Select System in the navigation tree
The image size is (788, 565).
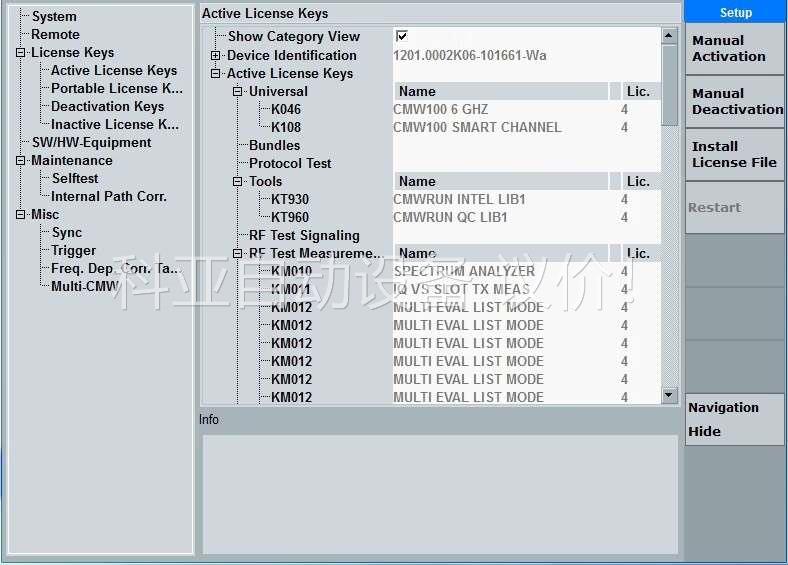point(54,17)
